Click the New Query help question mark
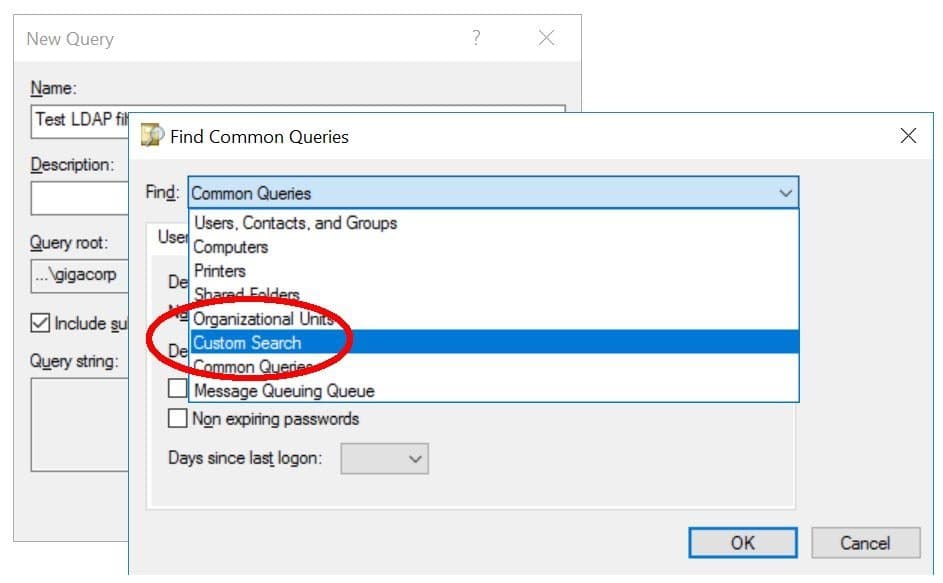The height and width of the screenshot is (583, 943). pyautogui.click(x=476, y=38)
